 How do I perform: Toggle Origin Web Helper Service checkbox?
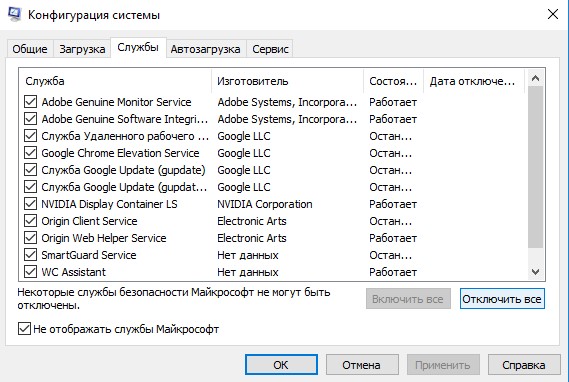coord(30,238)
